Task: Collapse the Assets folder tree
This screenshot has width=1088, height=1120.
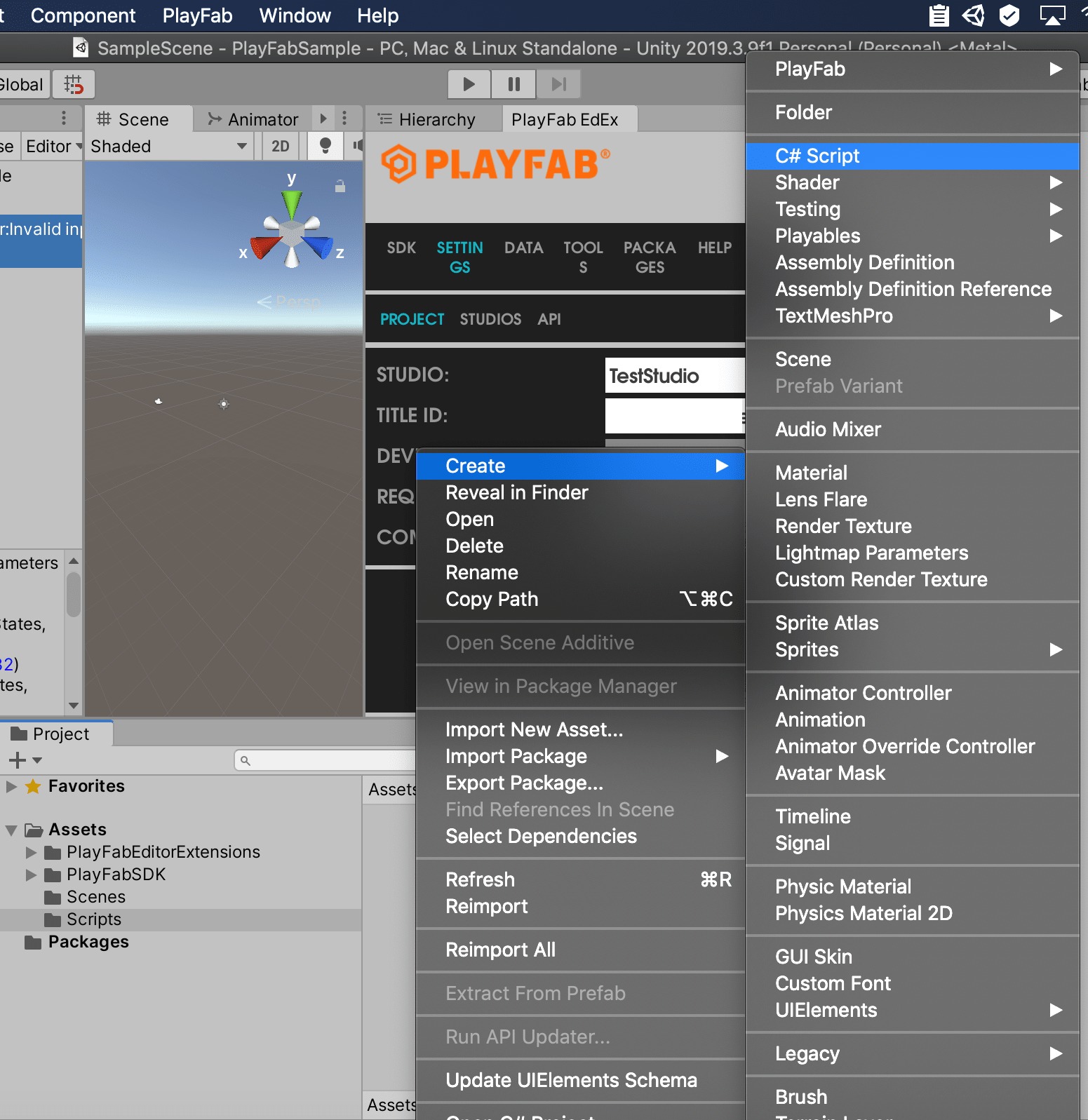Action: [11, 830]
